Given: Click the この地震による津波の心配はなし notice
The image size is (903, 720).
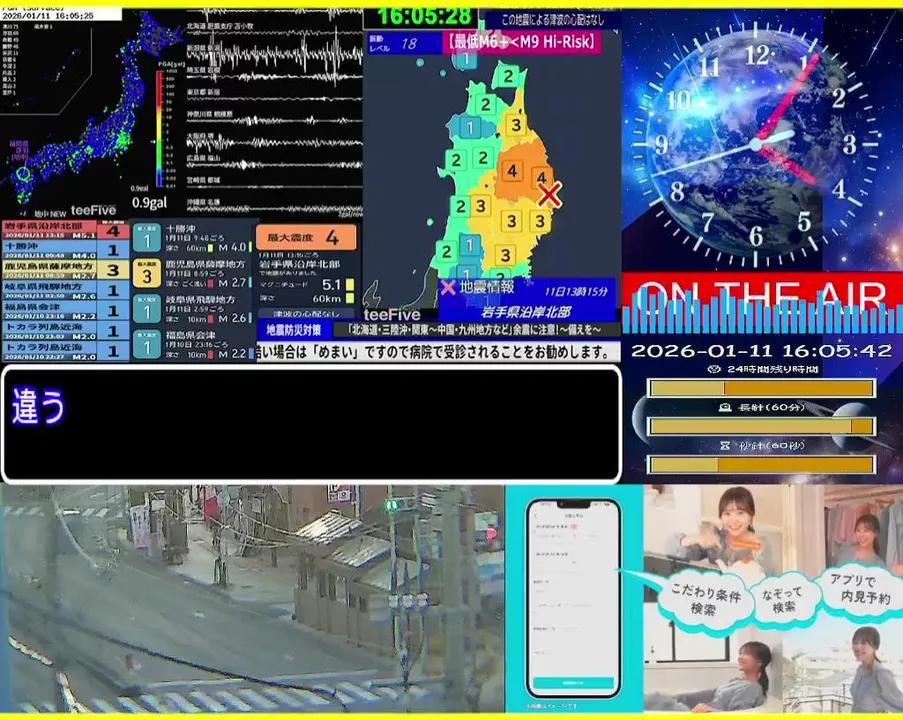Looking at the screenshot, I should [x=552, y=20].
